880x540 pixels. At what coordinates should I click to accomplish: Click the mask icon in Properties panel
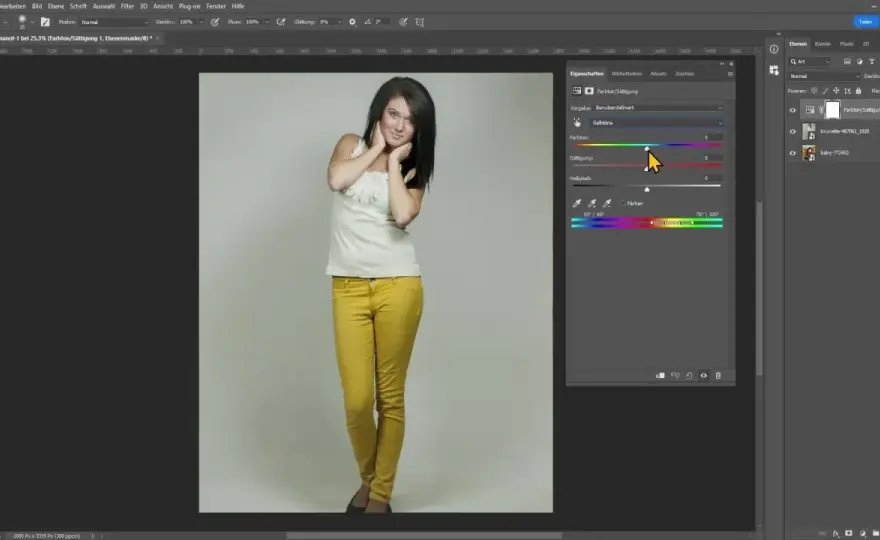[x=589, y=91]
